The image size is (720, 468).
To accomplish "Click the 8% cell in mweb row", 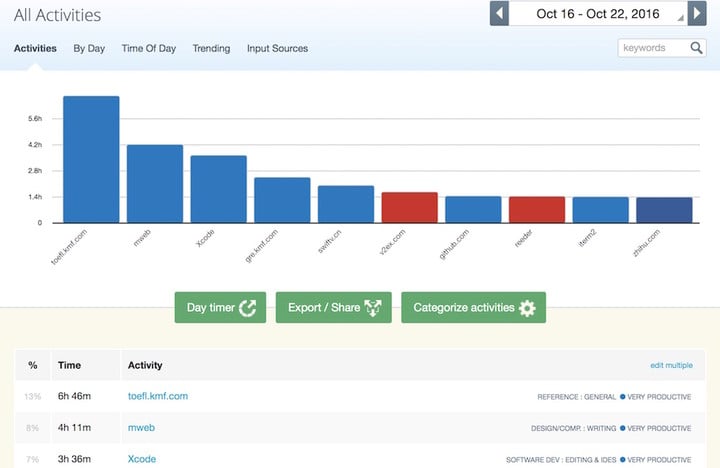I will click(x=33, y=428).
